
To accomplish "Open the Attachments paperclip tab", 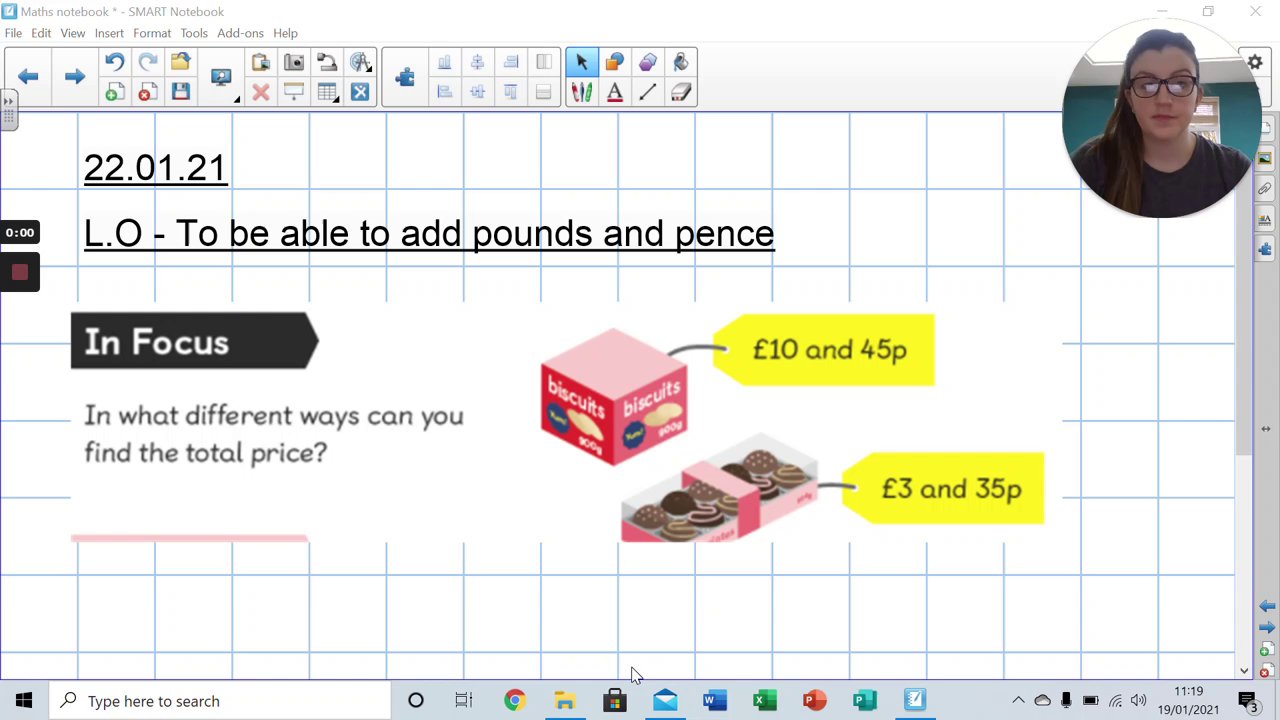I will [1265, 189].
